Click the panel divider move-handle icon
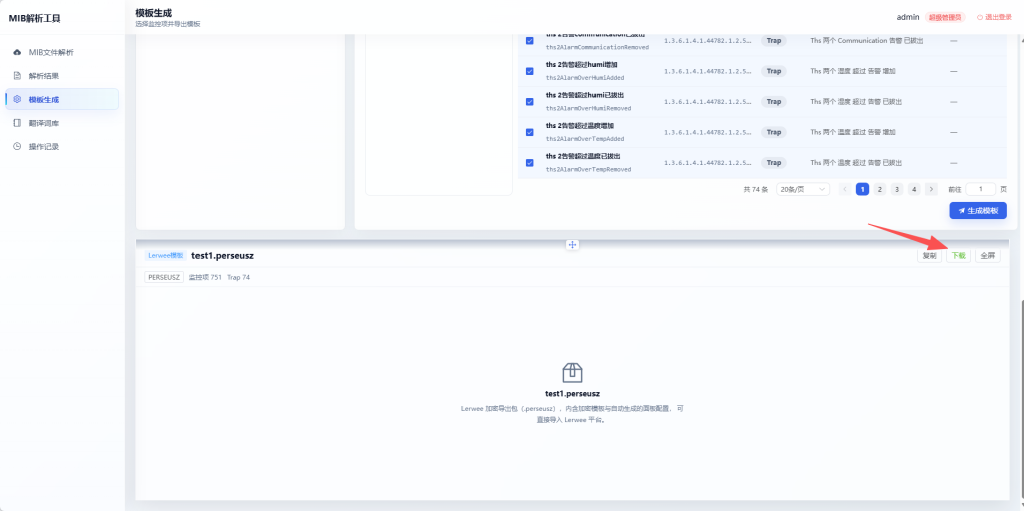Viewport: 1024px width, 511px height. [x=572, y=244]
